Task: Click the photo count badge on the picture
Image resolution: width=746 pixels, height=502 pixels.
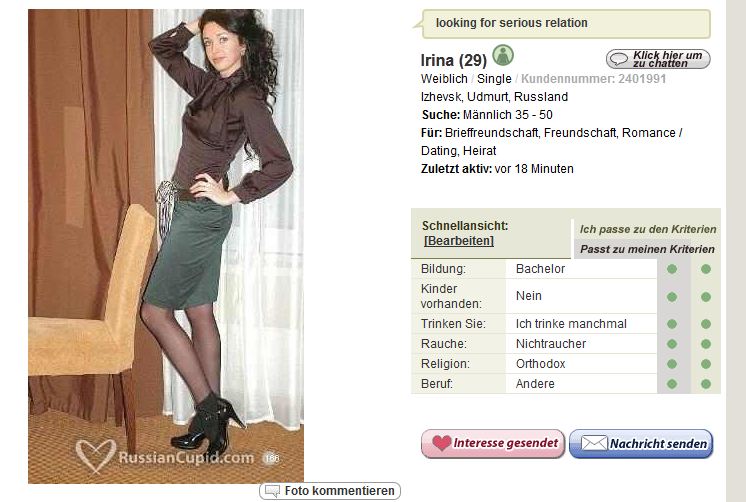Action: [271, 458]
